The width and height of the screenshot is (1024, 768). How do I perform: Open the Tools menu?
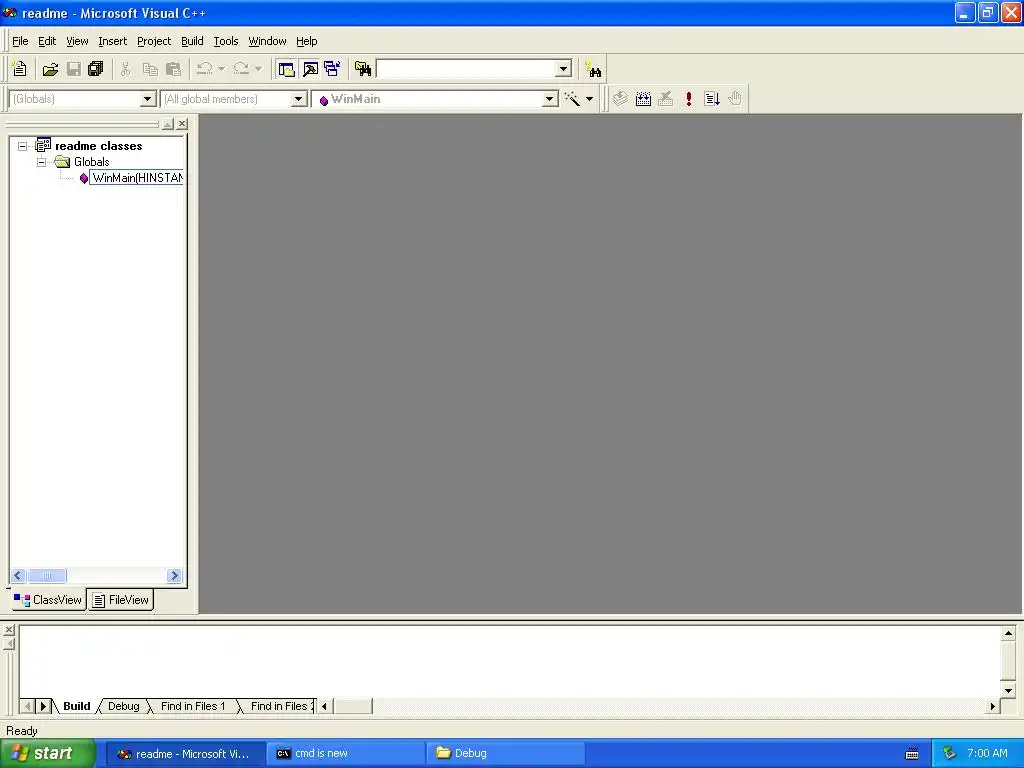[226, 41]
